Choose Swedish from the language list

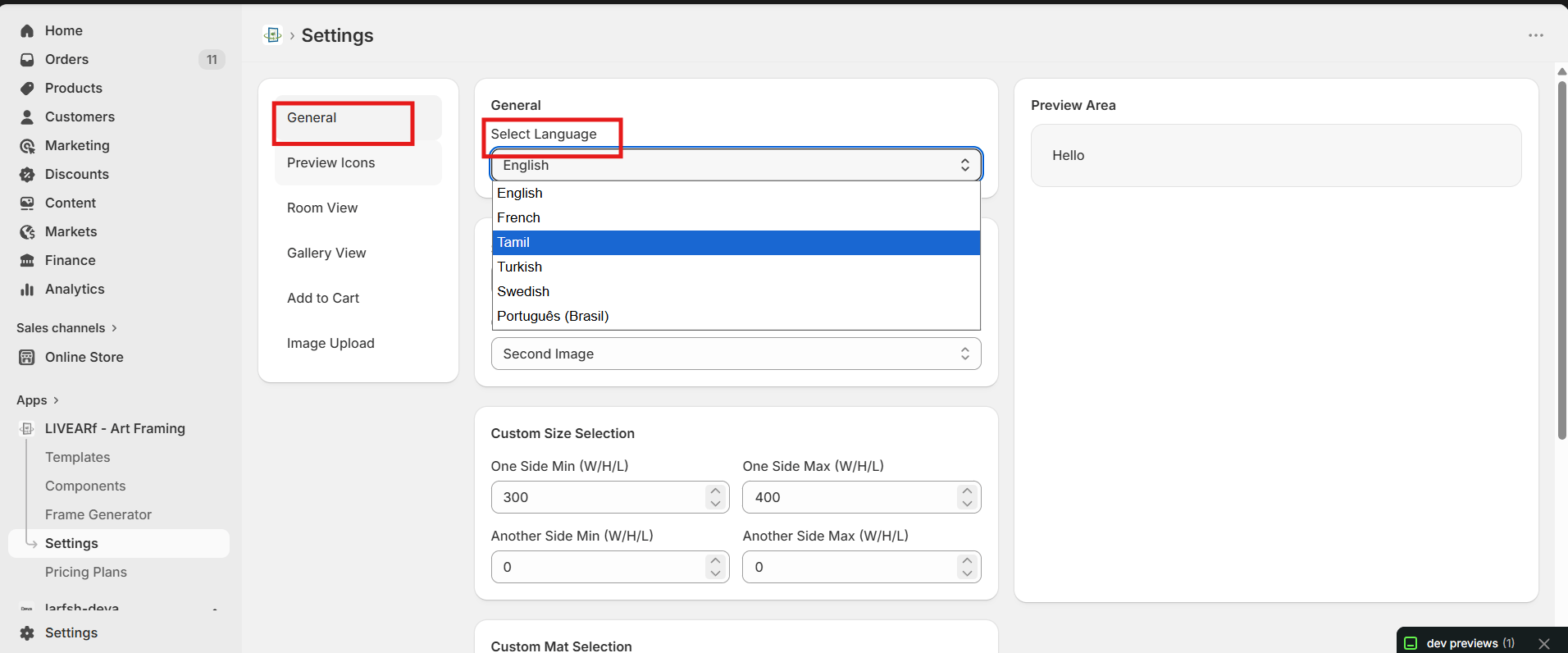point(736,291)
